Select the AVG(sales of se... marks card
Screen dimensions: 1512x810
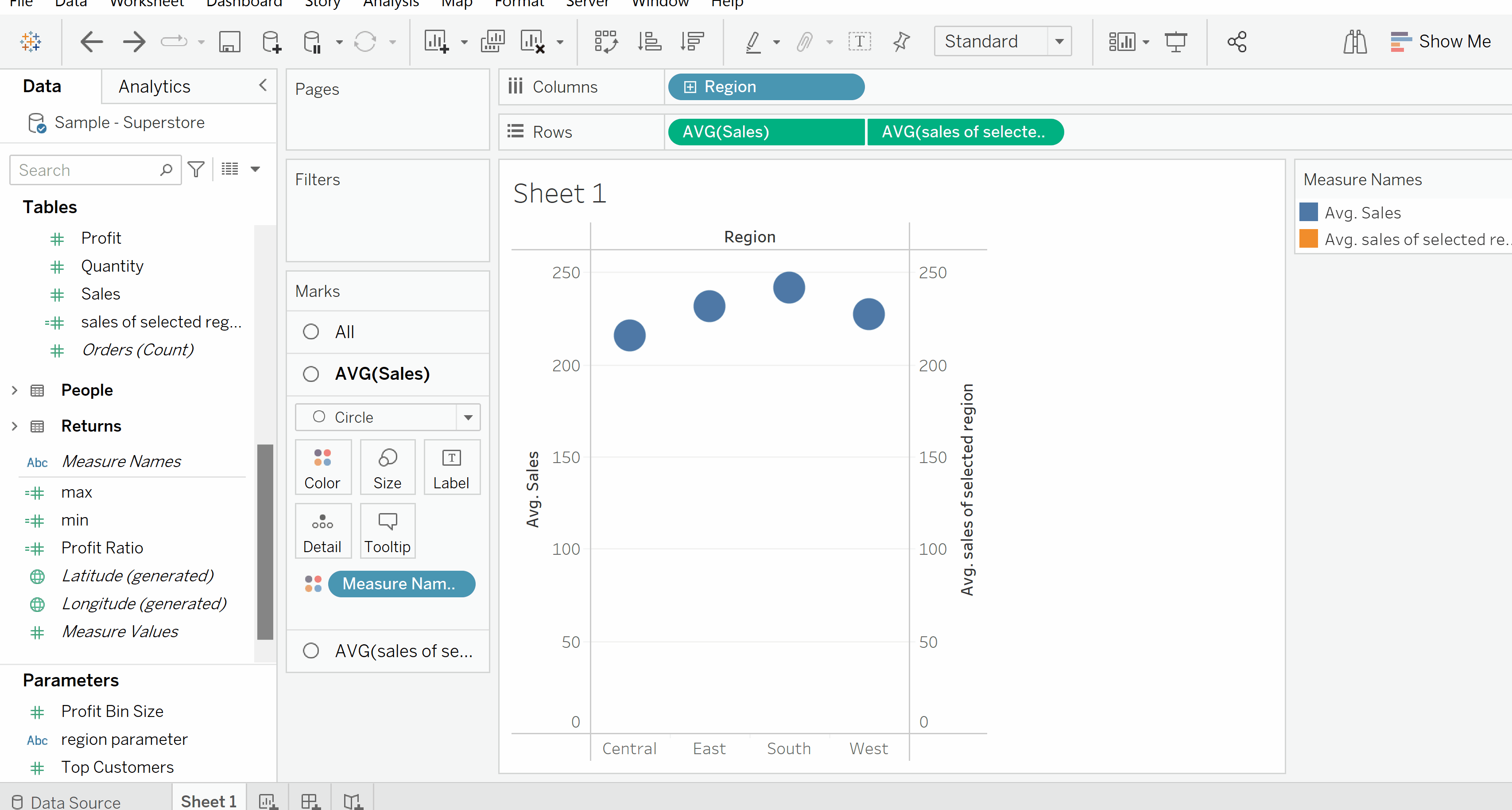tap(403, 651)
